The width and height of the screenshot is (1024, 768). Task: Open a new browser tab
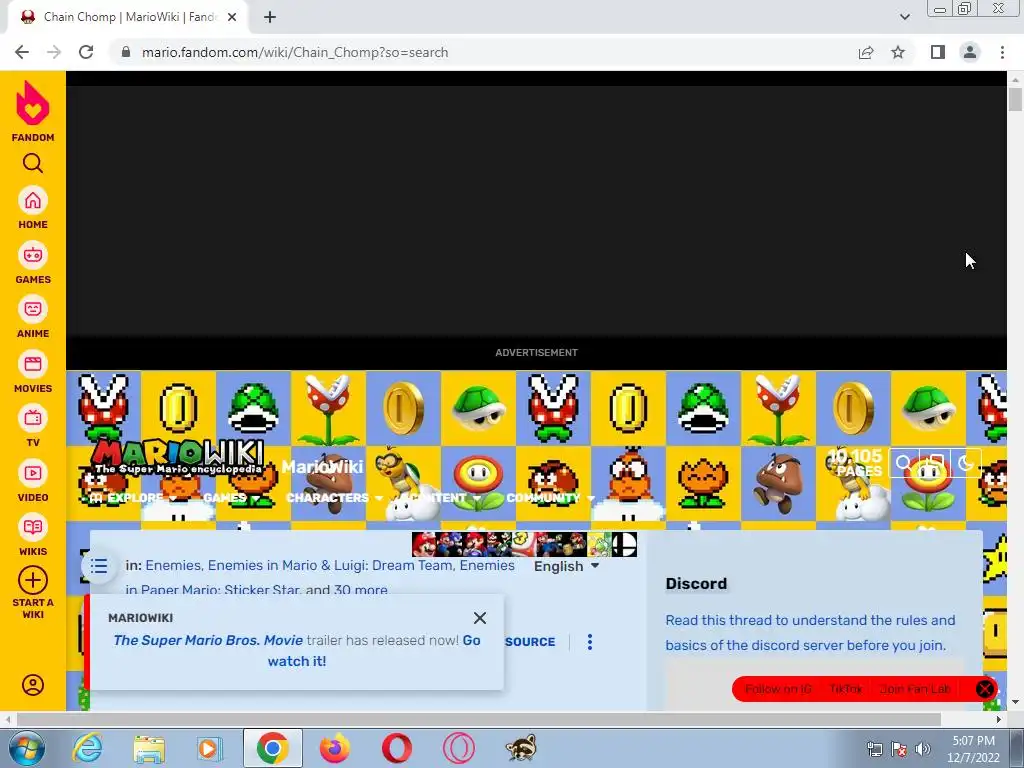pyautogui.click(x=270, y=17)
